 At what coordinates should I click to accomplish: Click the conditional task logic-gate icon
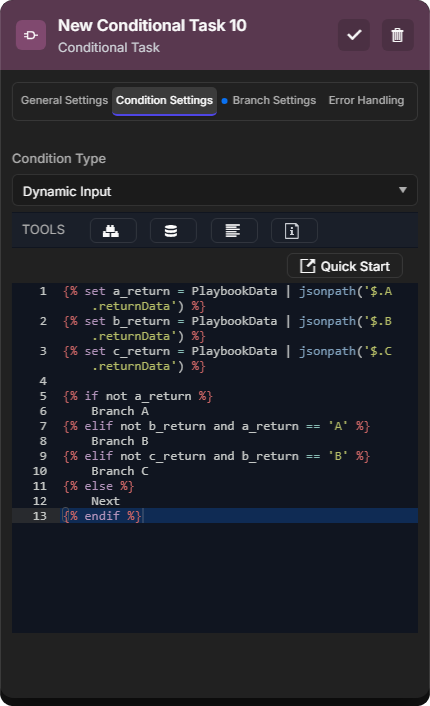click(x=31, y=35)
